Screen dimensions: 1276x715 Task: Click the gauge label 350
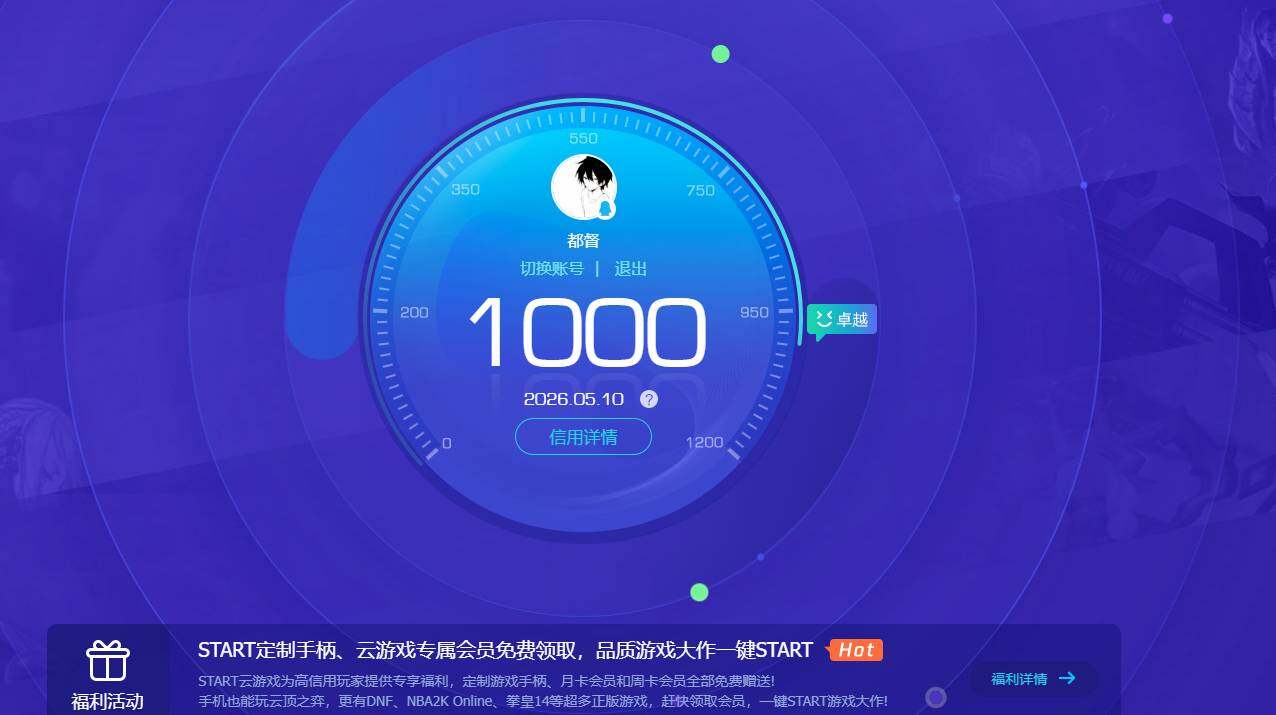point(465,189)
